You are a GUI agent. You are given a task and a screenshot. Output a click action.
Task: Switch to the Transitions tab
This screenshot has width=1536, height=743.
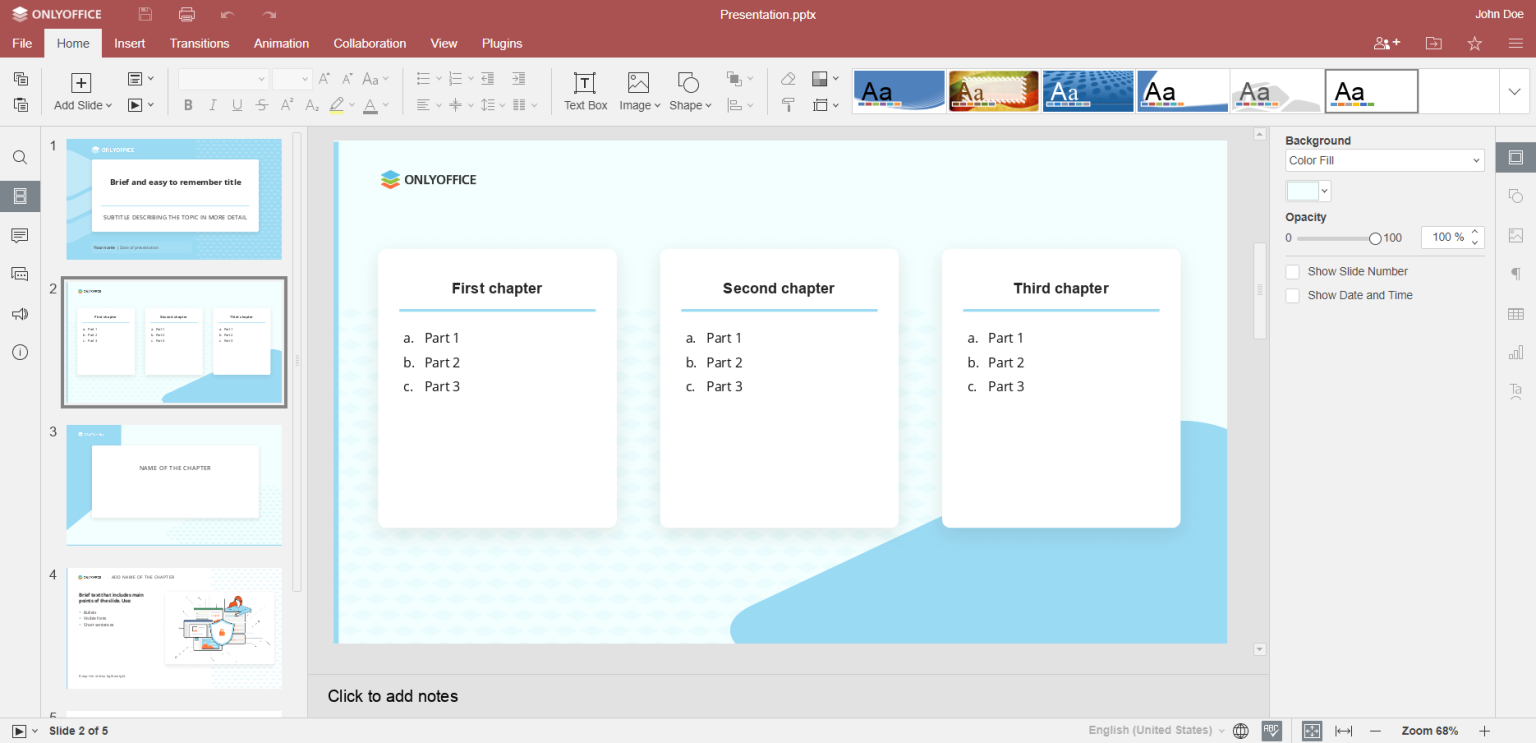199,43
